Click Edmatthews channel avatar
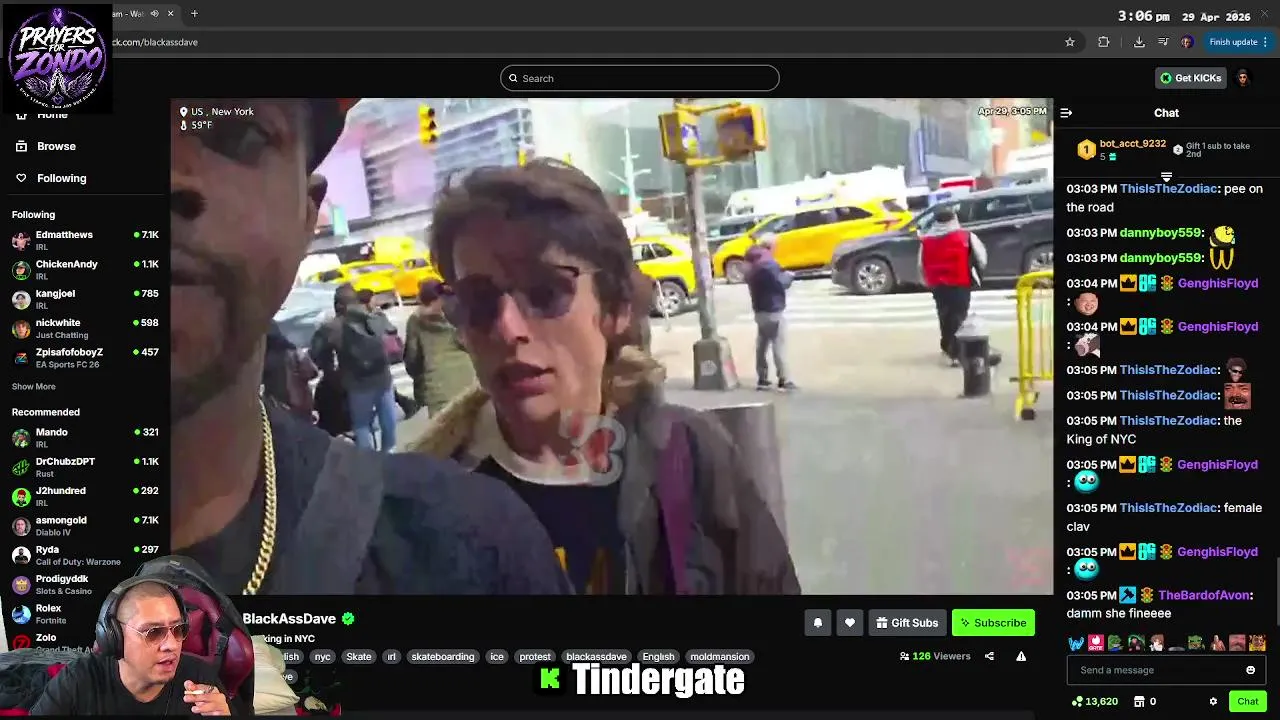This screenshot has height=720, width=1280. pyautogui.click(x=21, y=240)
